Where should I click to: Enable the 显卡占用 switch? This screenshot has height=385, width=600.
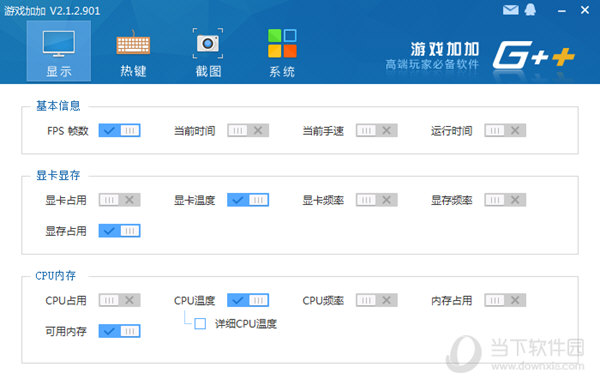coord(119,200)
